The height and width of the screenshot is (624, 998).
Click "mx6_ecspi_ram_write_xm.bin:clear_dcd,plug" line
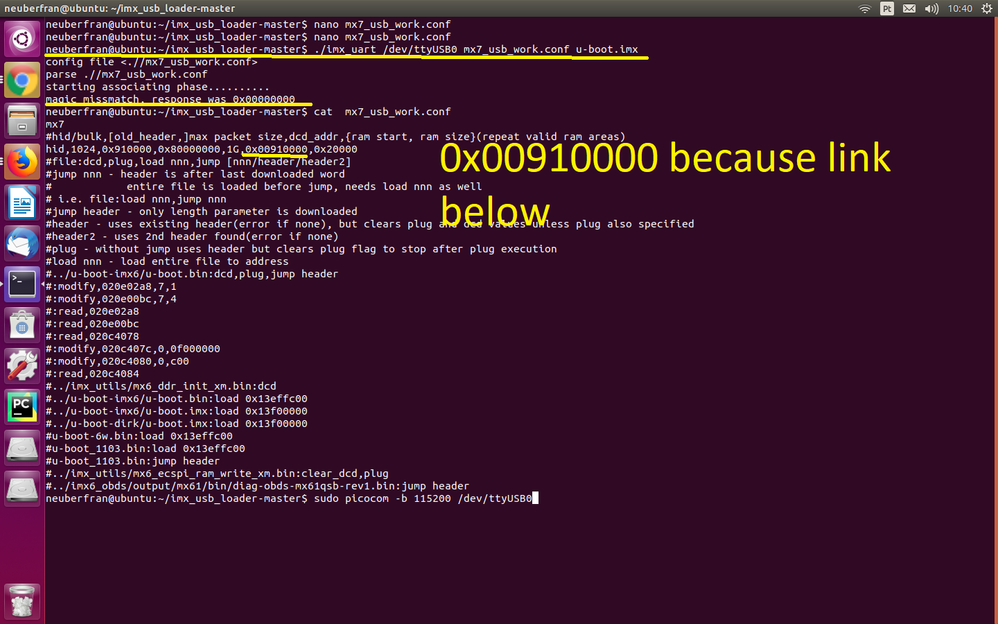coord(216,474)
